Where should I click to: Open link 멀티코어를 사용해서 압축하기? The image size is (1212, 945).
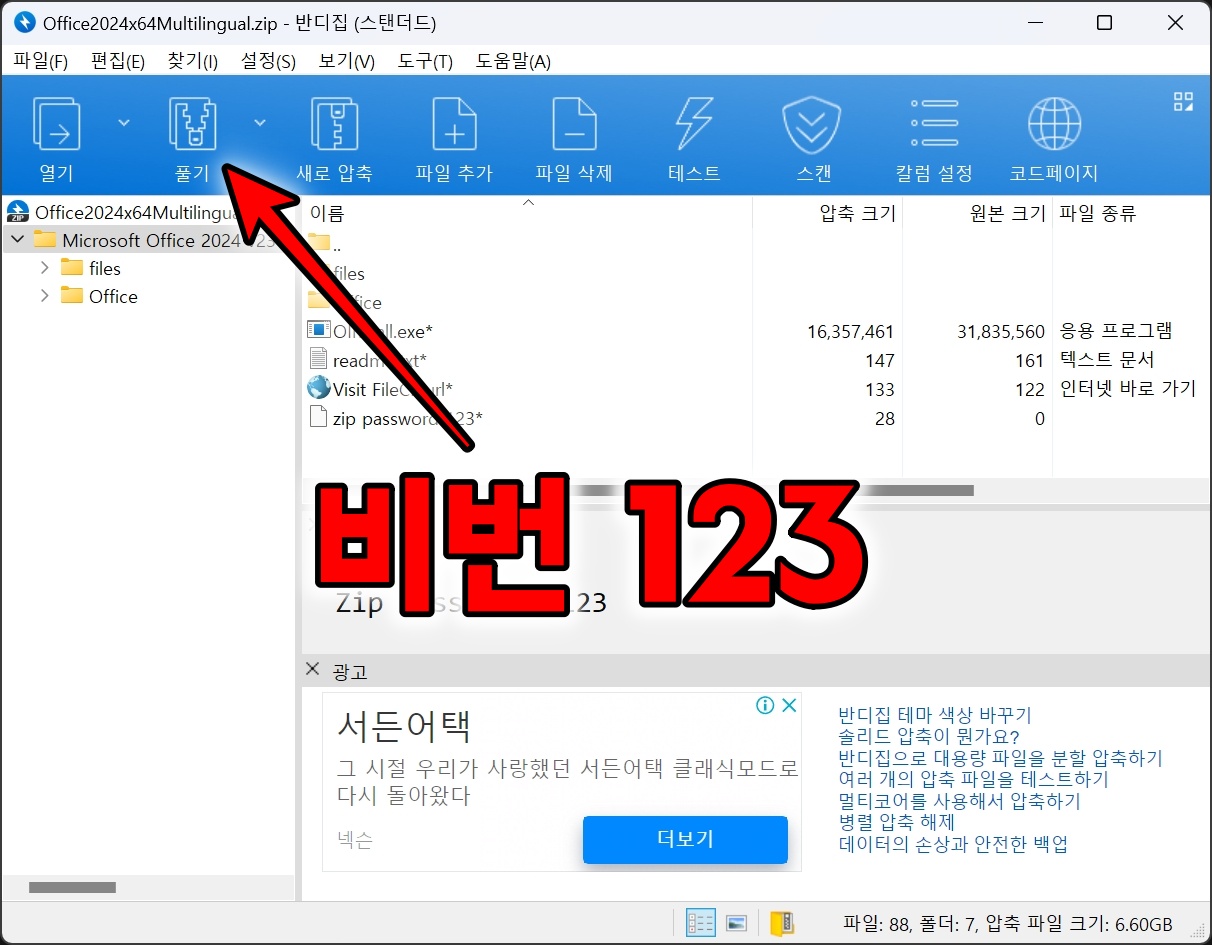pos(959,801)
